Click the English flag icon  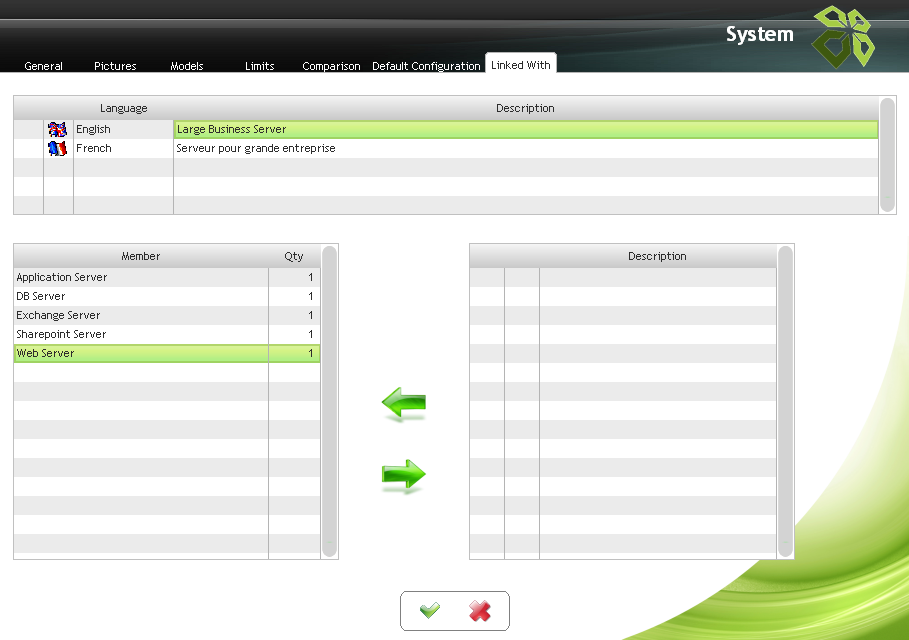[58, 129]
